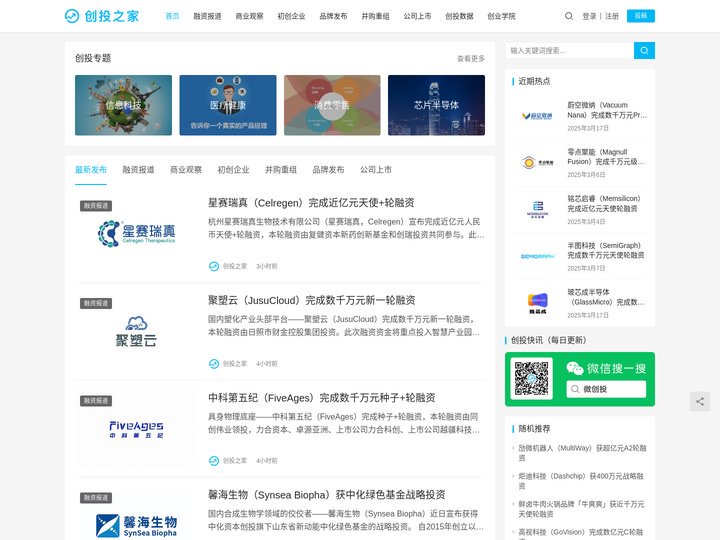
Task: Click 融资报道 tag on FiveAges card
Action: point(96,400)
